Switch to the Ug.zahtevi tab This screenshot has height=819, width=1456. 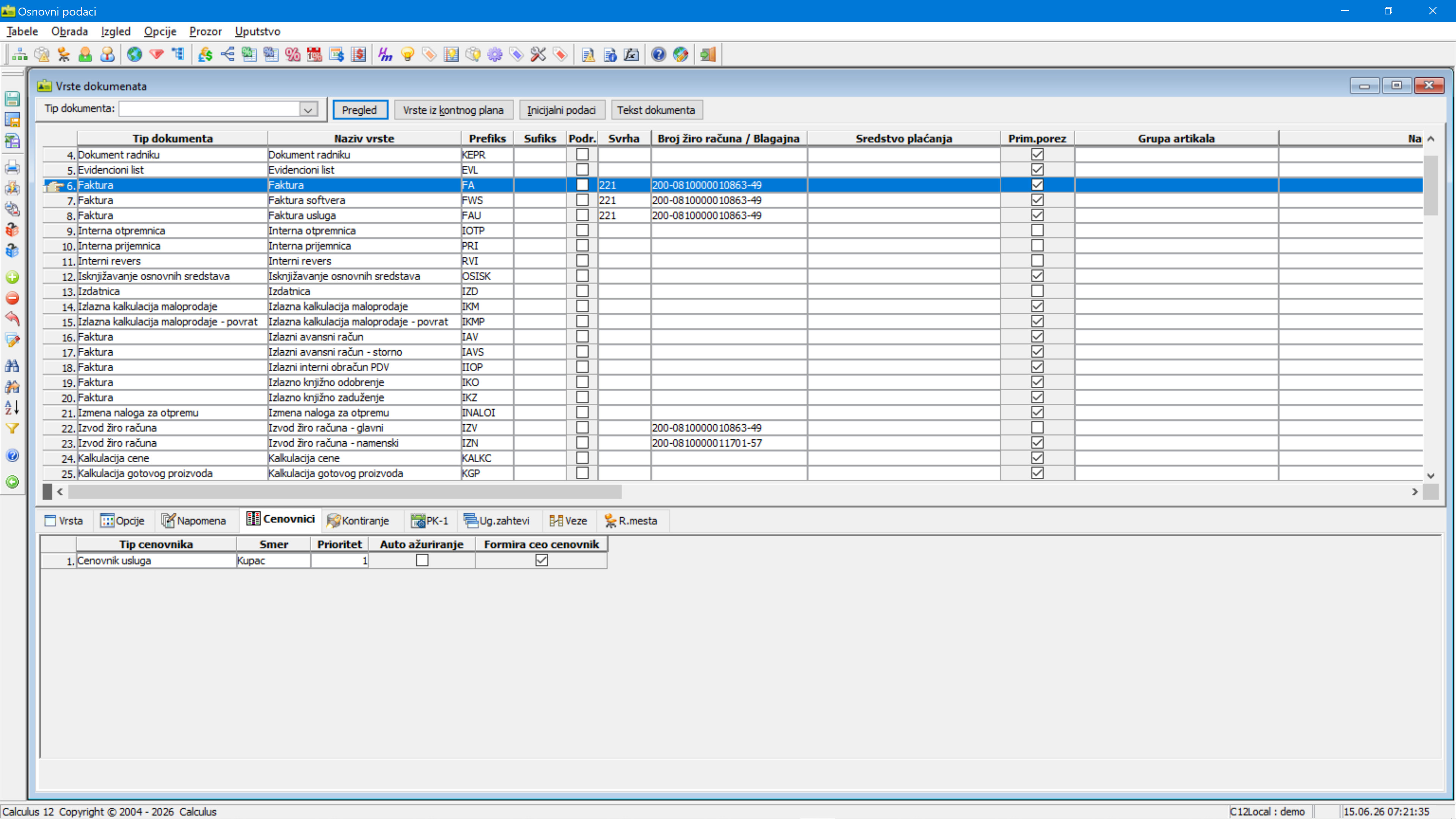tap(497, 521)
